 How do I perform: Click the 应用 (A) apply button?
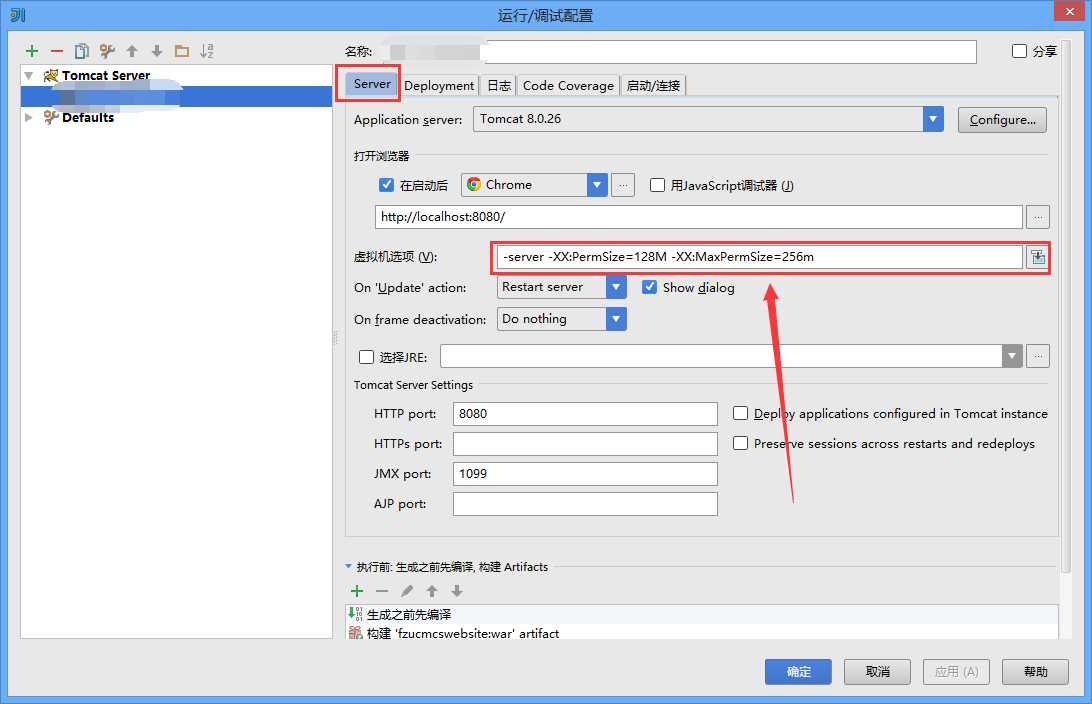pyautogui.click(x=956, y=671)
